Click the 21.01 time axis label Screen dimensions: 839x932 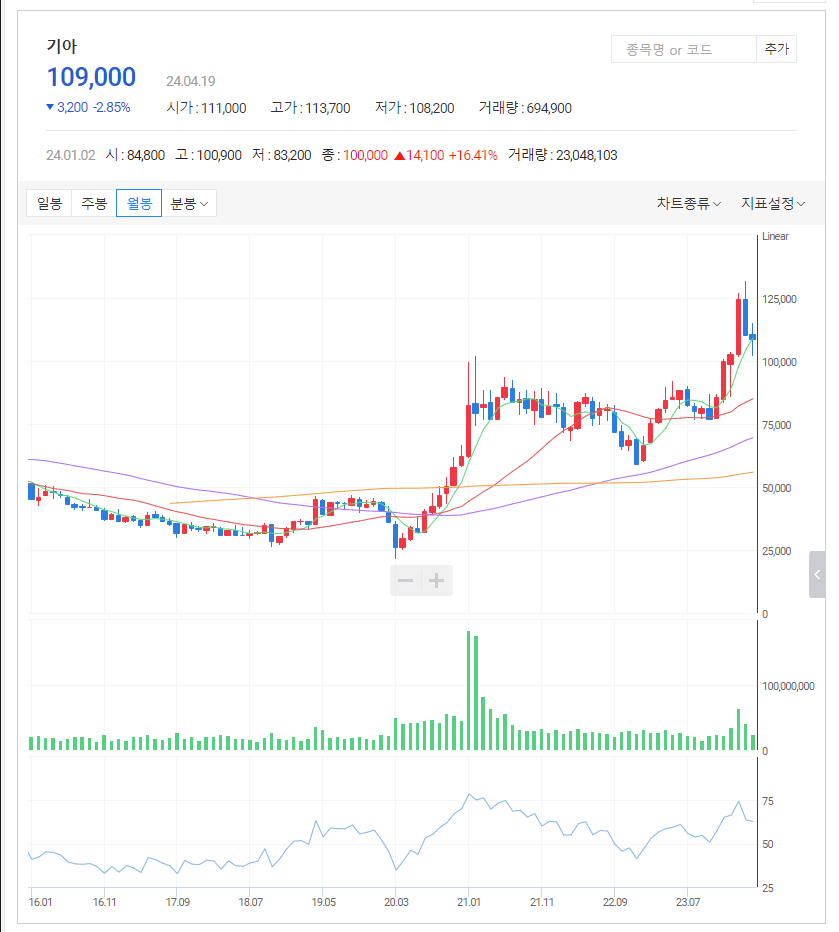[469, 902]
